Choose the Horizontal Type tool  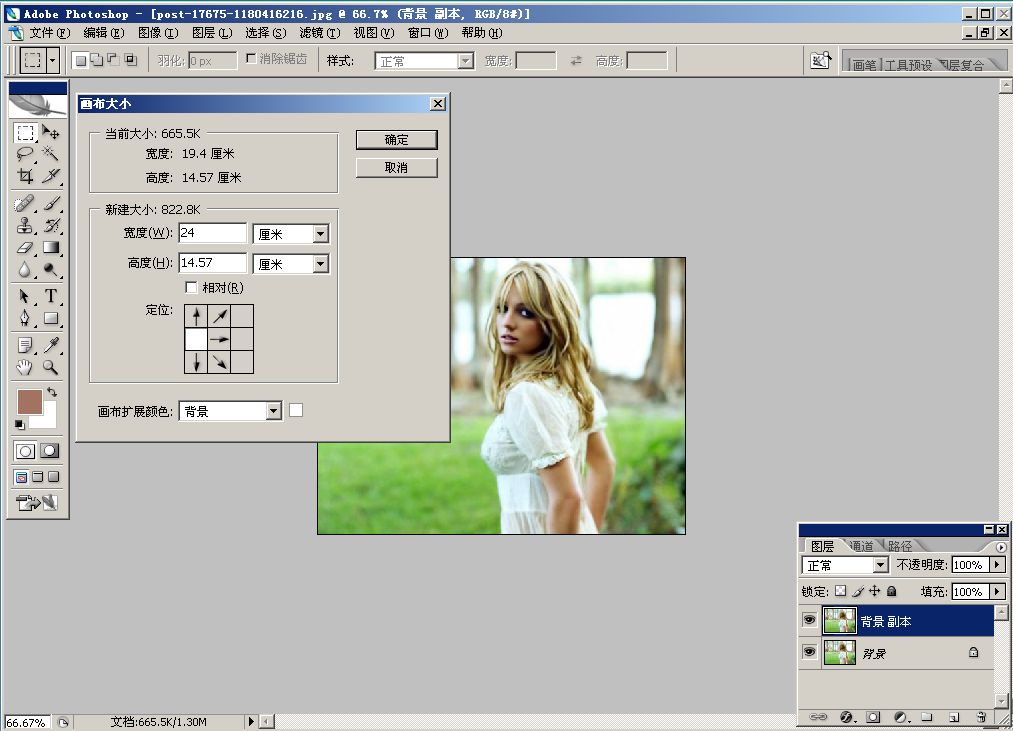[51, 296]
